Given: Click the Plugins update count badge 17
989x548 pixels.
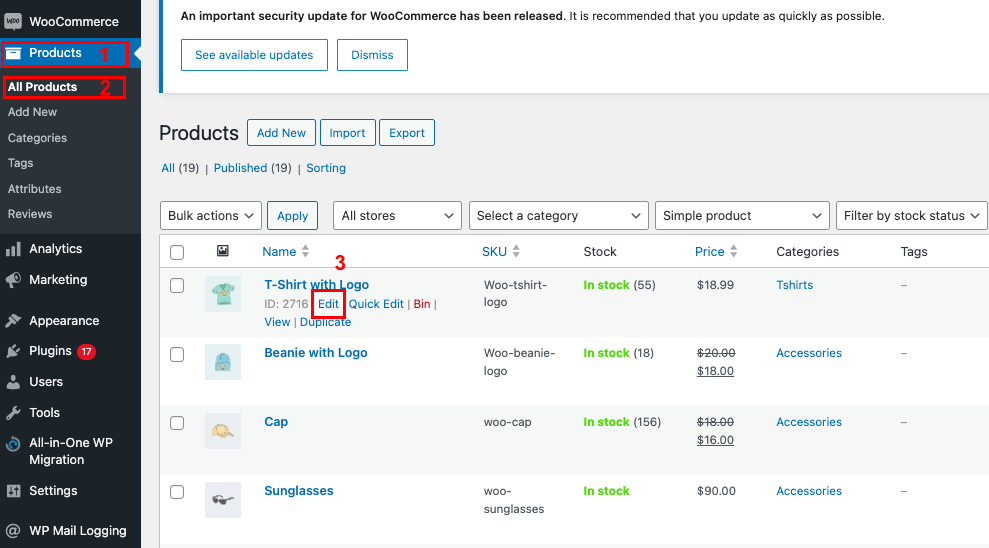Looking at the screenshot, I should pyautogui.click(x=86, y=351).
